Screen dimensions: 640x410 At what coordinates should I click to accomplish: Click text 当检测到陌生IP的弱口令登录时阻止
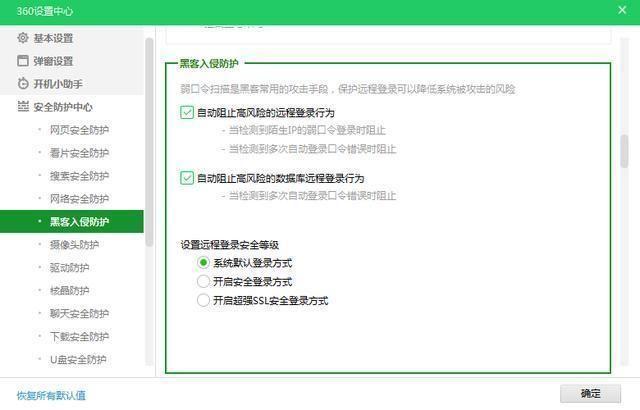click(307, 131)
